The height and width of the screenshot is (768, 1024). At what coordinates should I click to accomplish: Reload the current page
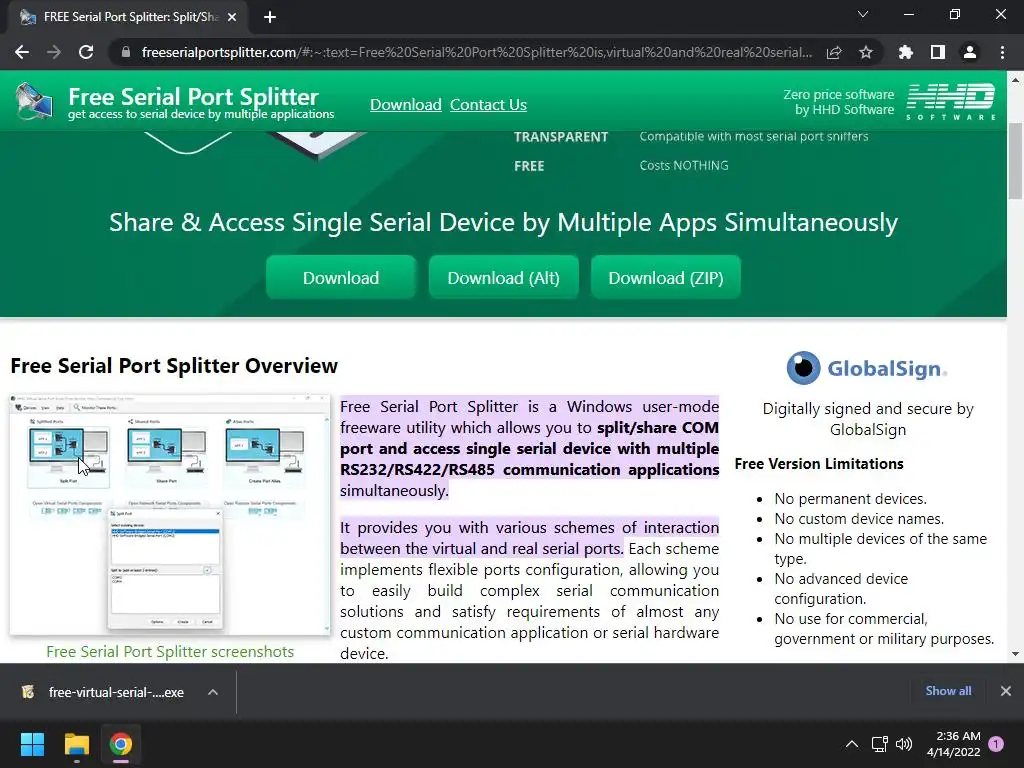tap(86, 52)
